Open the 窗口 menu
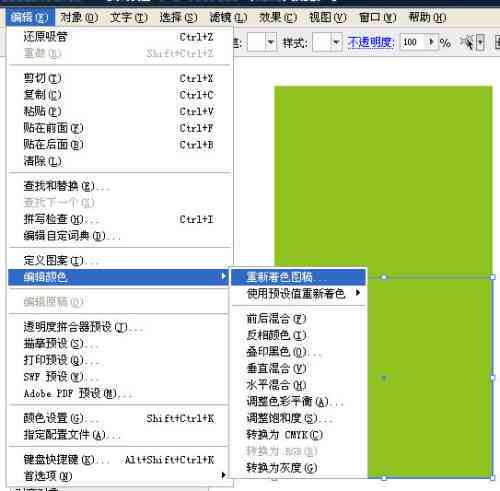Viewport: 500px width, 491px height. pos(378,17)
